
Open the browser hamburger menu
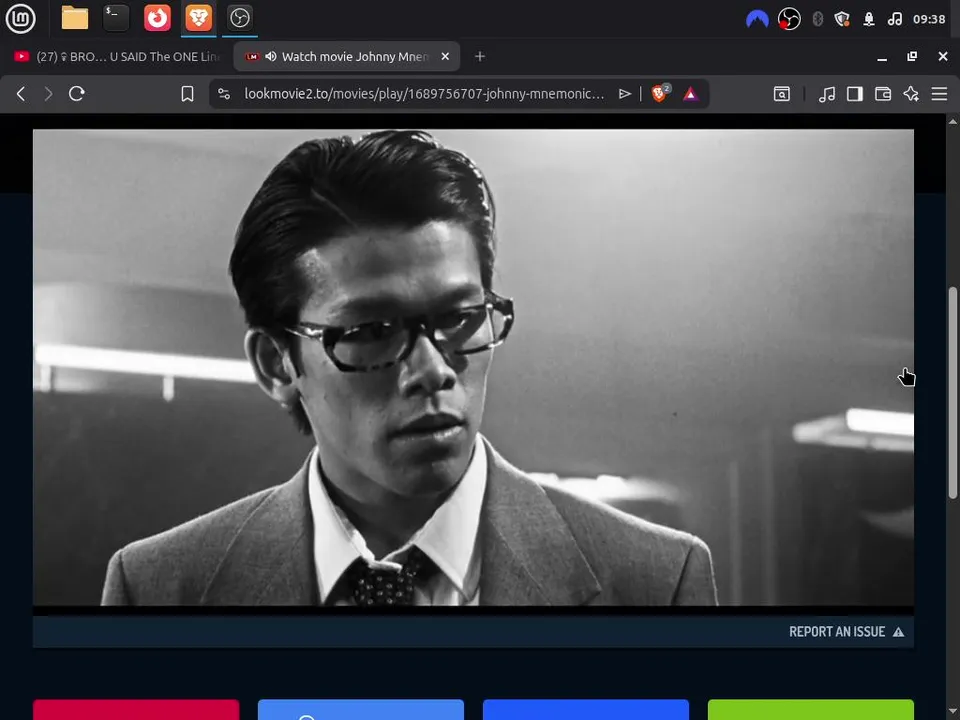tap(939, 94)
